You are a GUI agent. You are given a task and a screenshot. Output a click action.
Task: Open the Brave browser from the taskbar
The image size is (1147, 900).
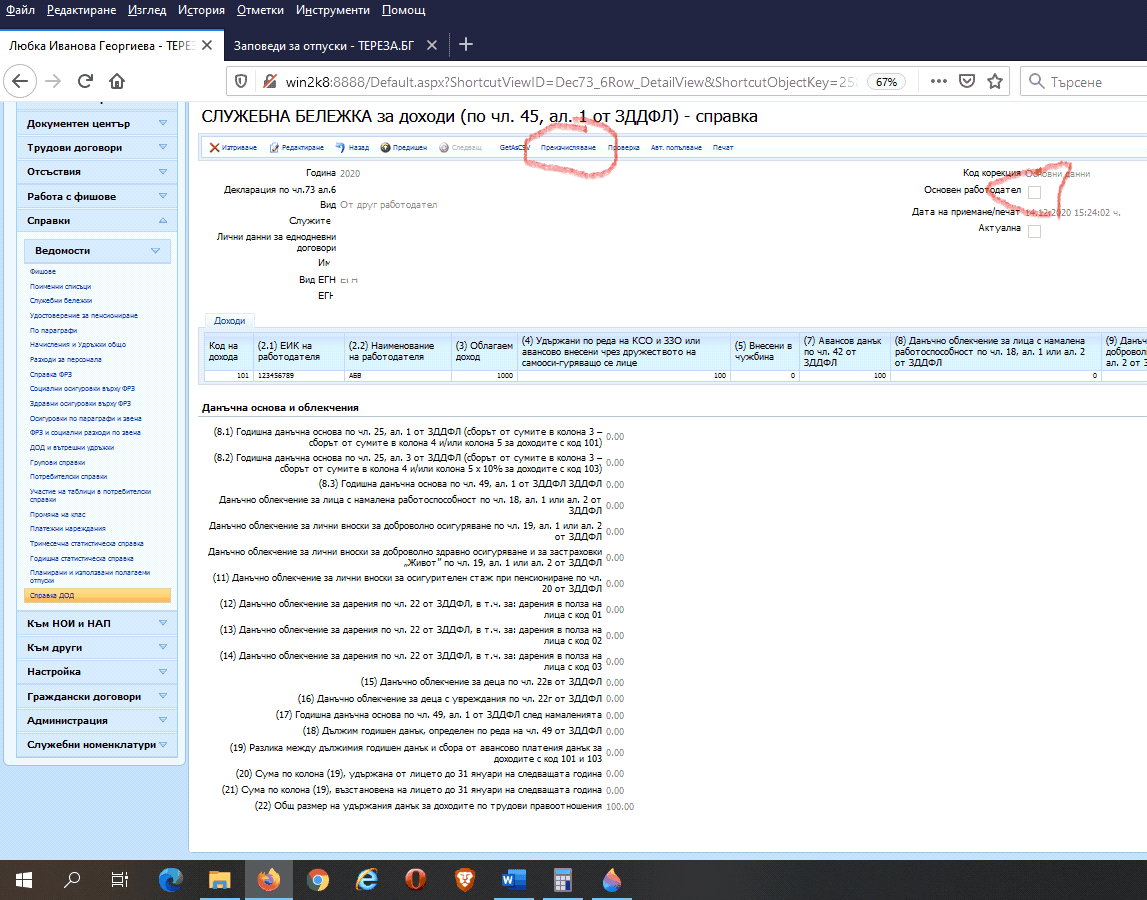pos(465,880)
